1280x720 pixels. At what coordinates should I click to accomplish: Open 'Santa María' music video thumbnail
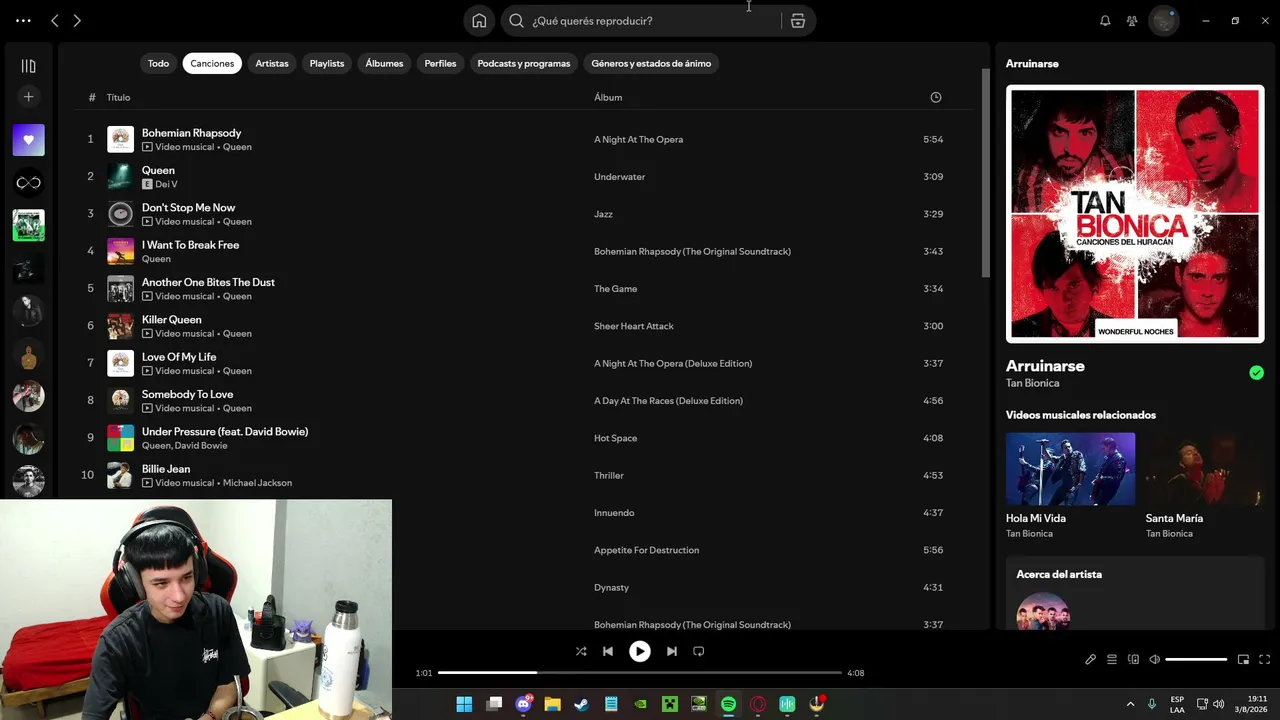[x=1205, y=469]
